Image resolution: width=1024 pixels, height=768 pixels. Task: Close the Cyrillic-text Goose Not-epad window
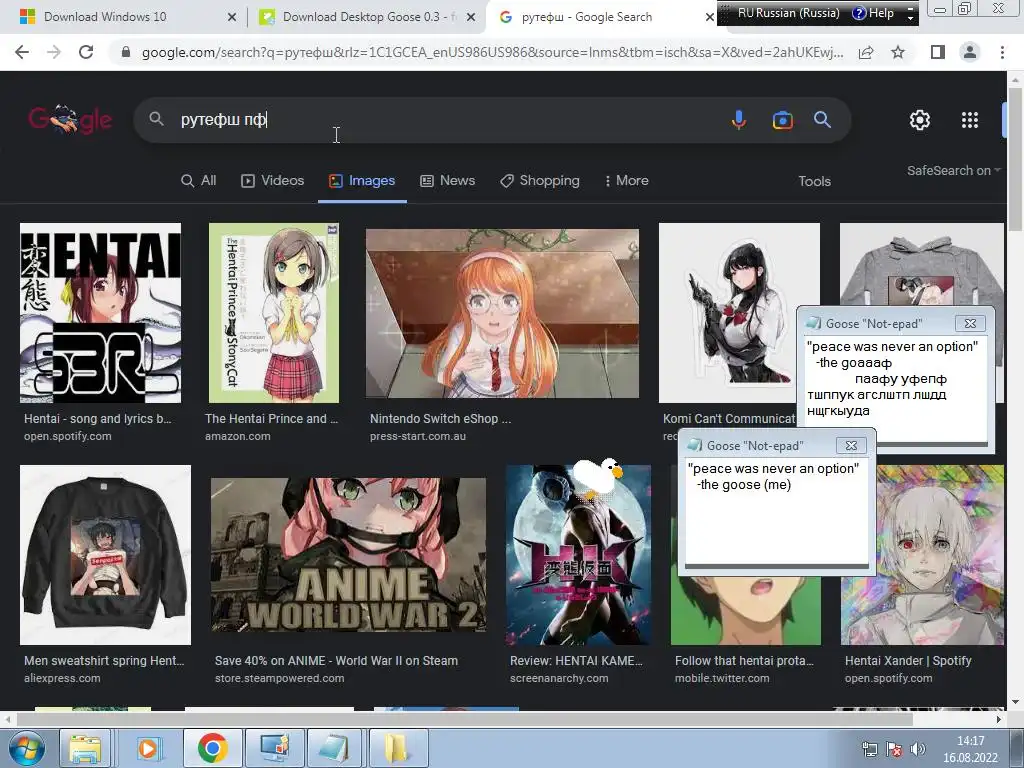click(x=970, y=323)
